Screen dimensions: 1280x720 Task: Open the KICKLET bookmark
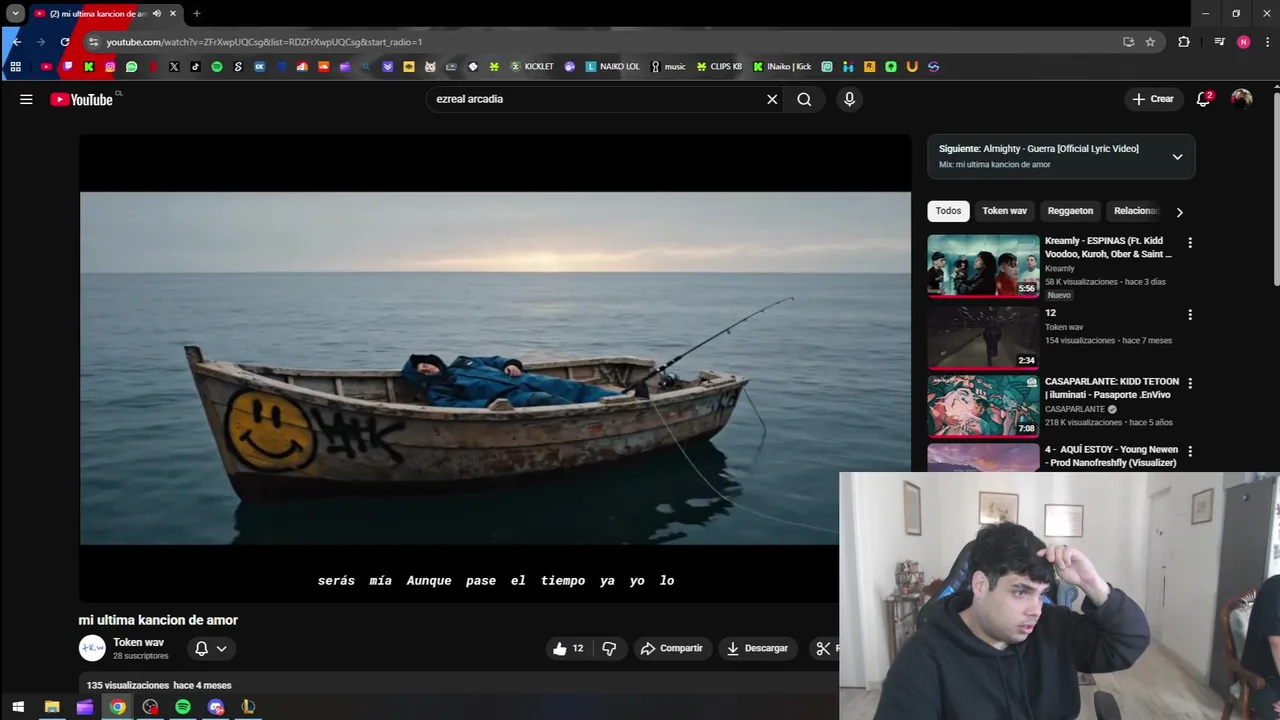532,67
